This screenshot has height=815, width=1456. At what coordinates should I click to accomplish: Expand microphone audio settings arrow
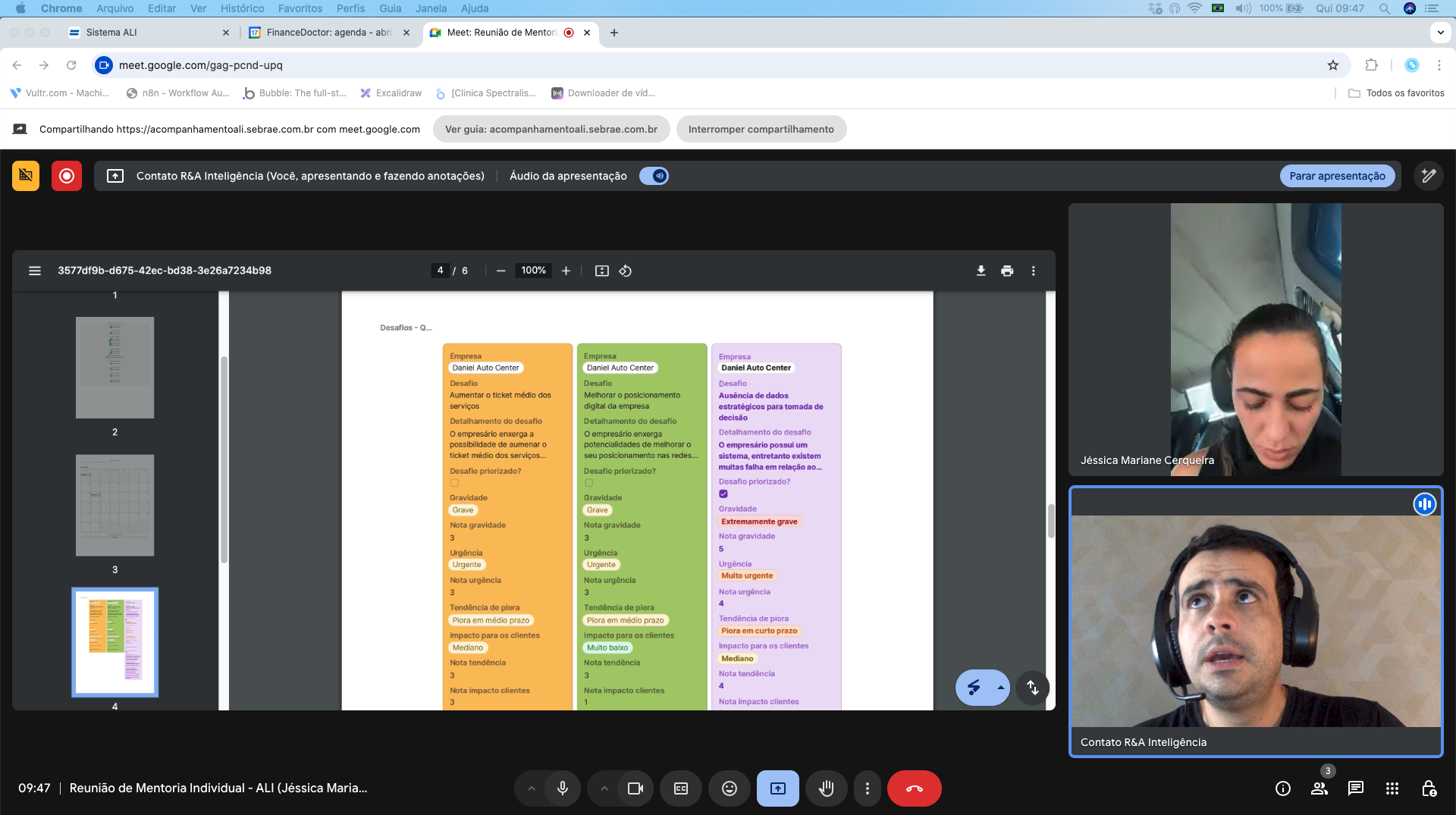(x=532, y=788)
